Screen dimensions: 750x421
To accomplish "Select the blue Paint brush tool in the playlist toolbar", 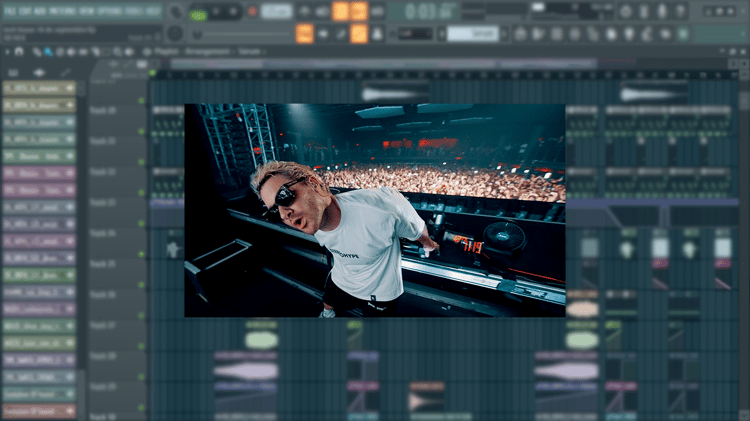I will 48,52.
